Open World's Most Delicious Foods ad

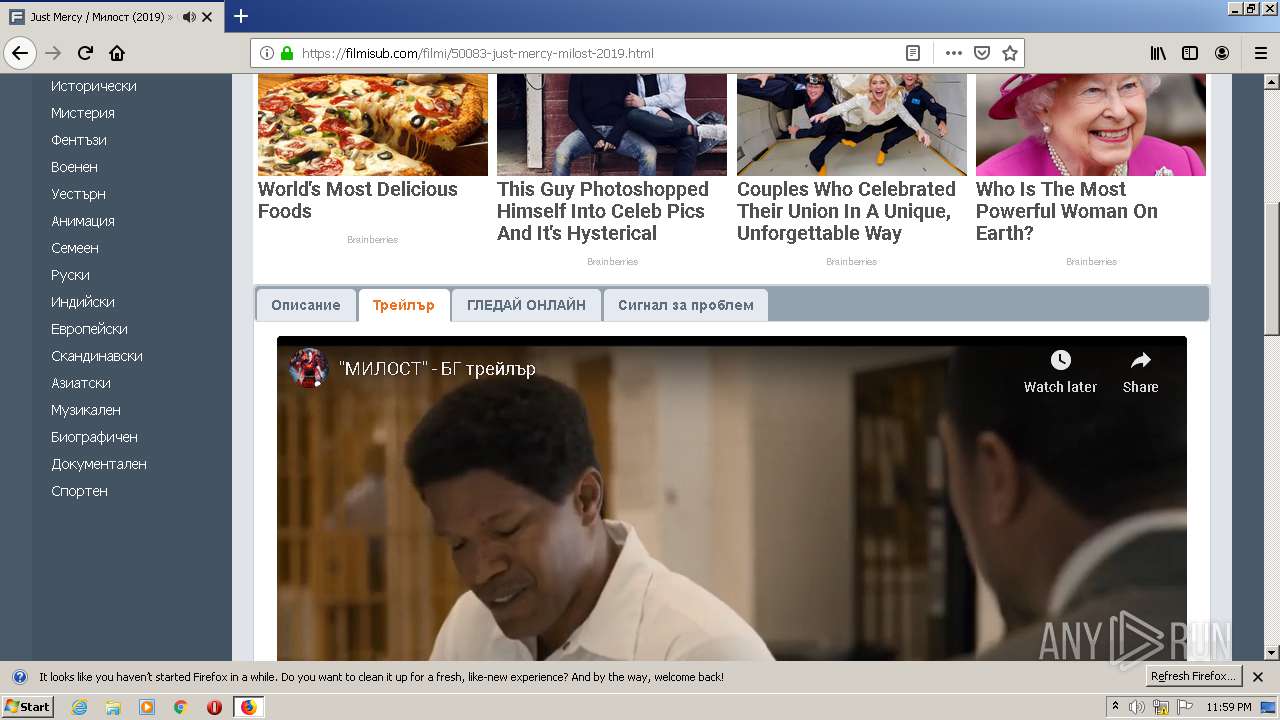(358, 200)
